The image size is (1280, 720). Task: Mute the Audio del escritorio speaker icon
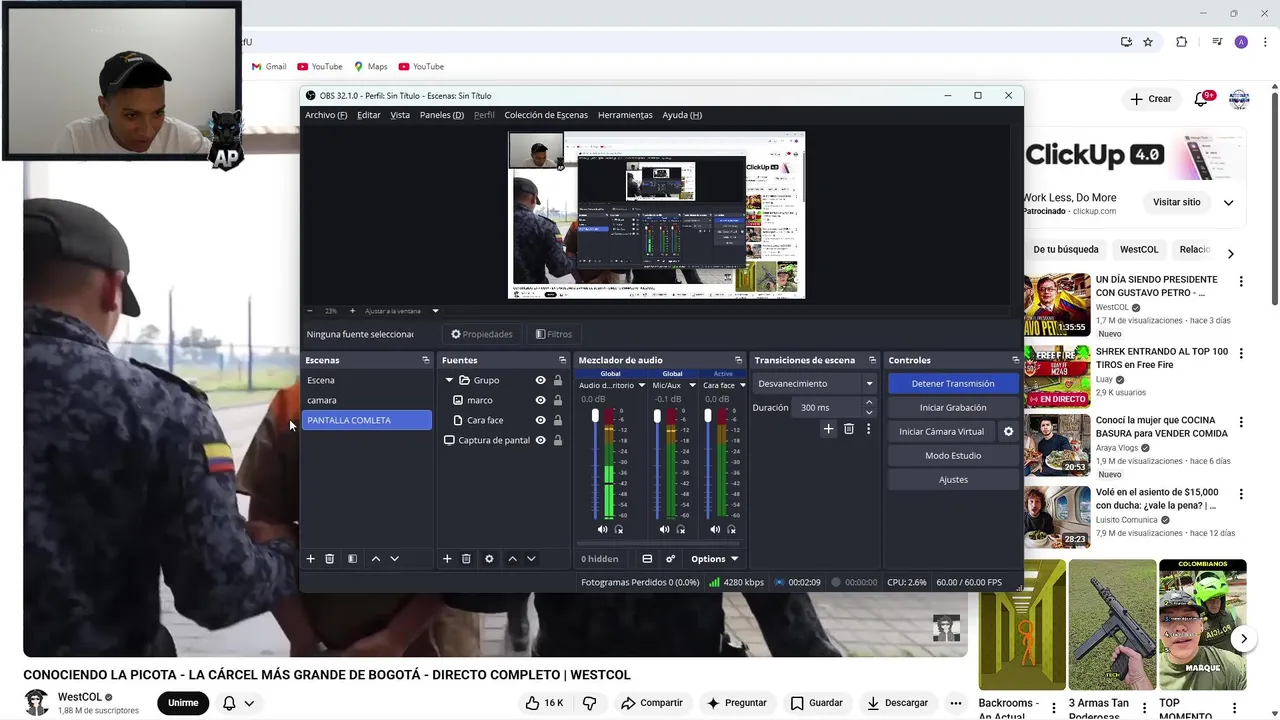coord(602,529)
